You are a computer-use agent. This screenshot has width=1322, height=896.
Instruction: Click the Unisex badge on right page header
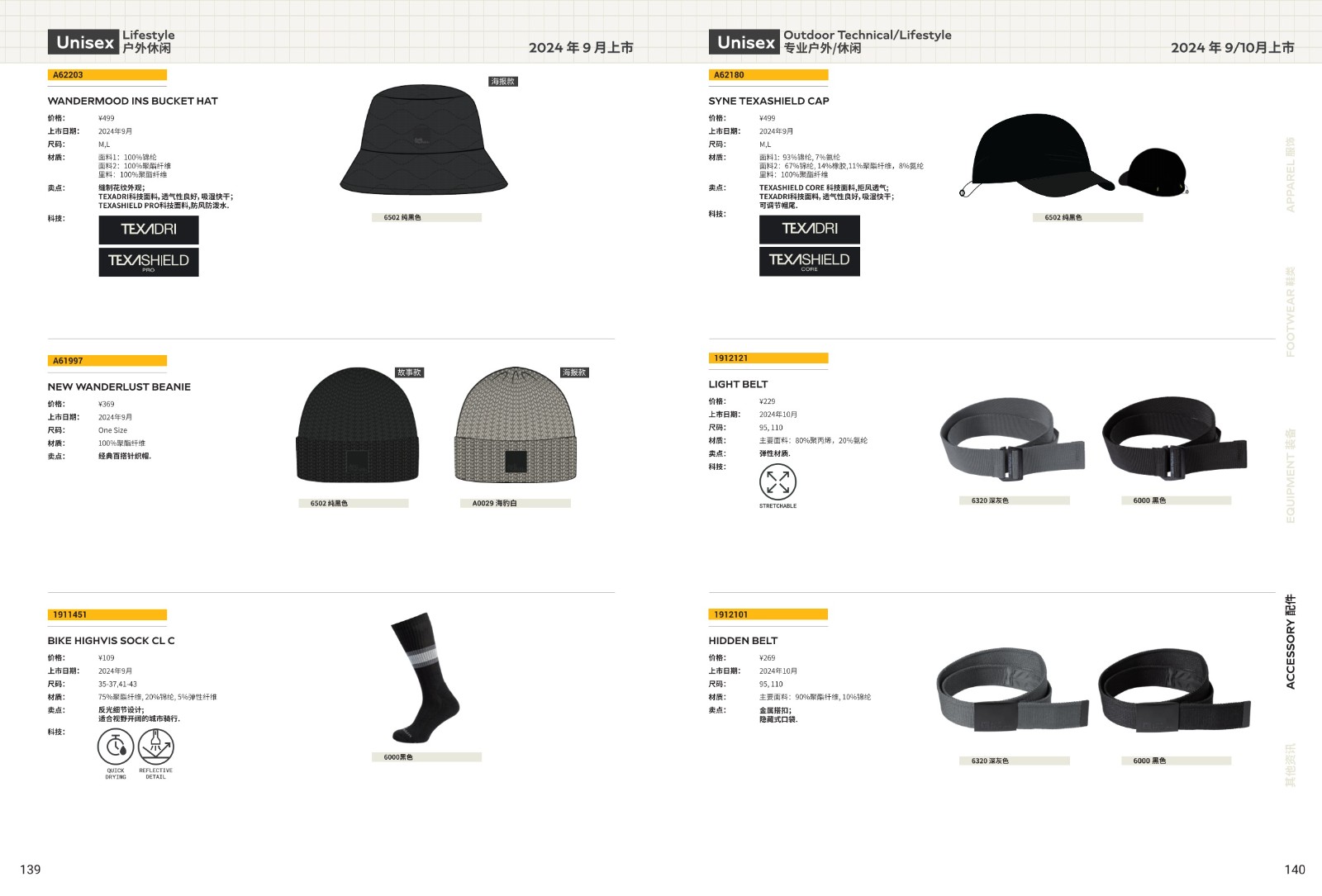coord(744,42)
